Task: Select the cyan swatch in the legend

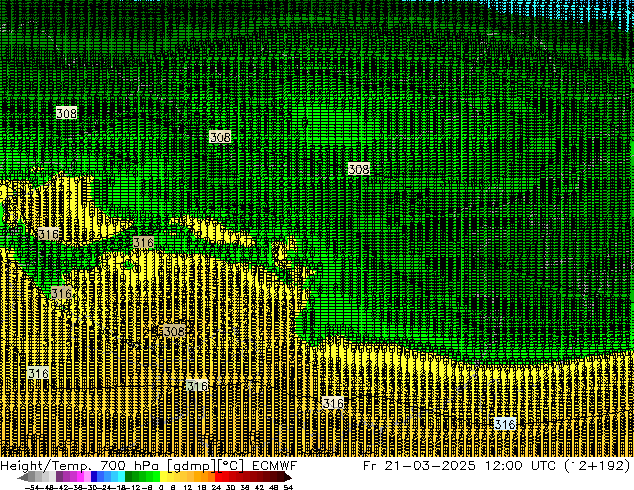Action: pos(121,476)
